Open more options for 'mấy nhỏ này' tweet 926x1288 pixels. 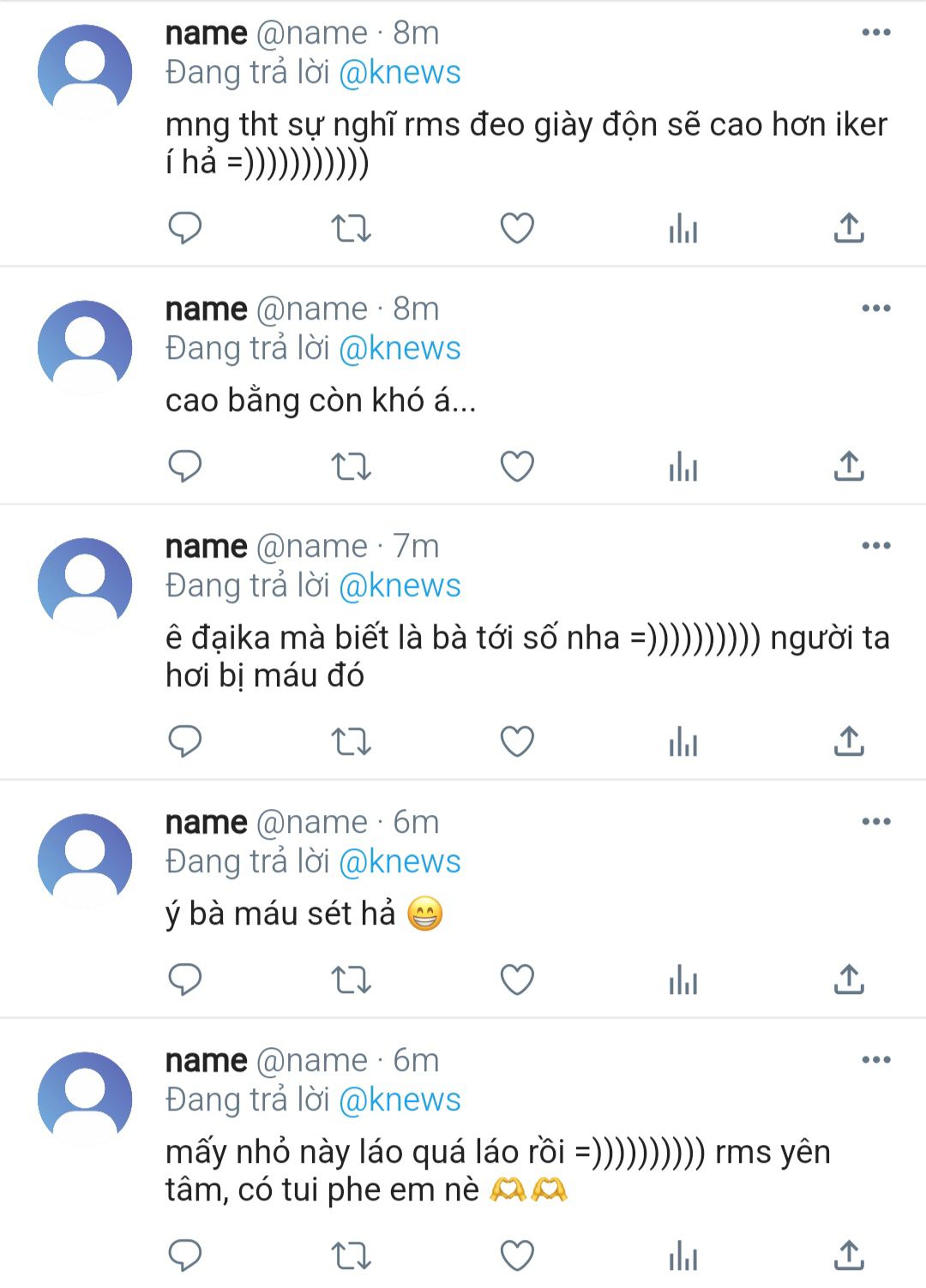pyautogui.click(x=875, y=1060)
